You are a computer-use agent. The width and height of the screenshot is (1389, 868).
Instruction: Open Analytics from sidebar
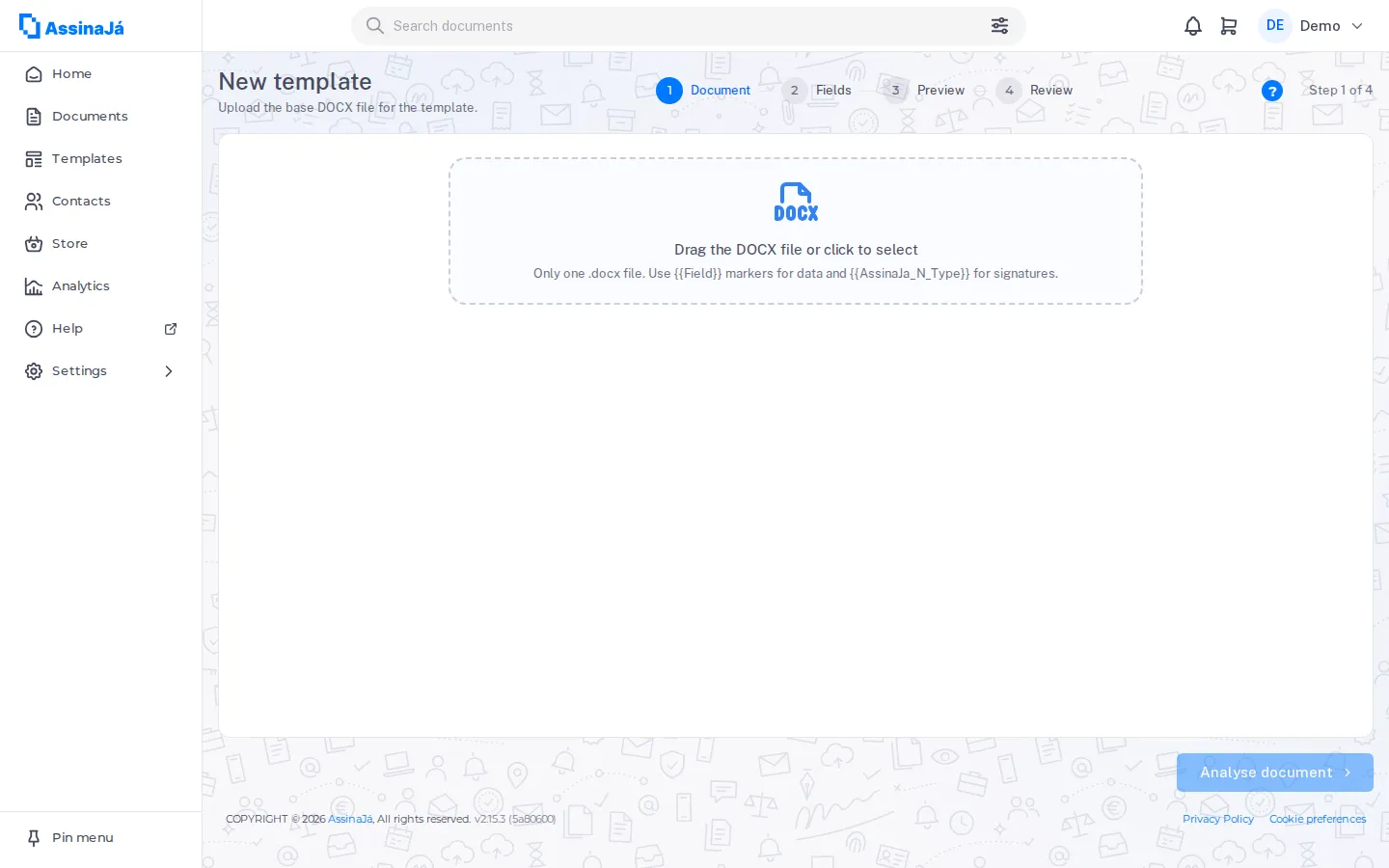(100, 286)
